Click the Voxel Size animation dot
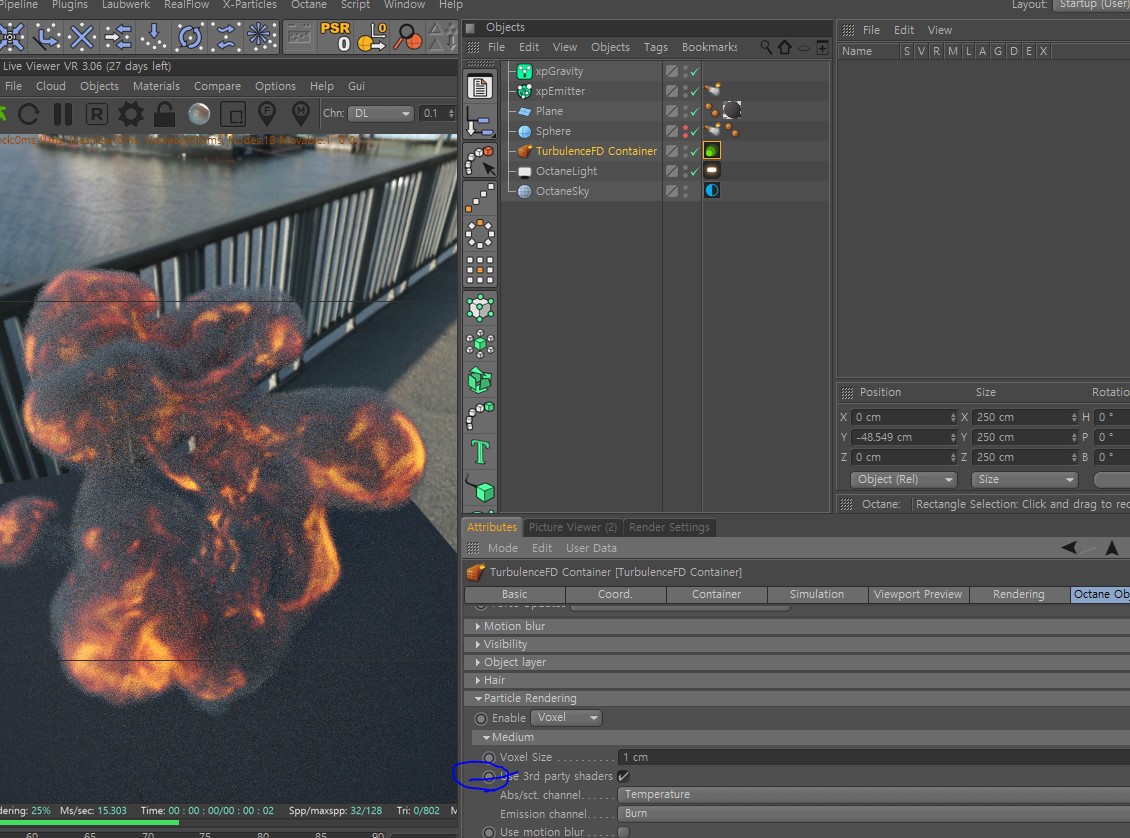The image size is (1130, 838). [489, 757]
